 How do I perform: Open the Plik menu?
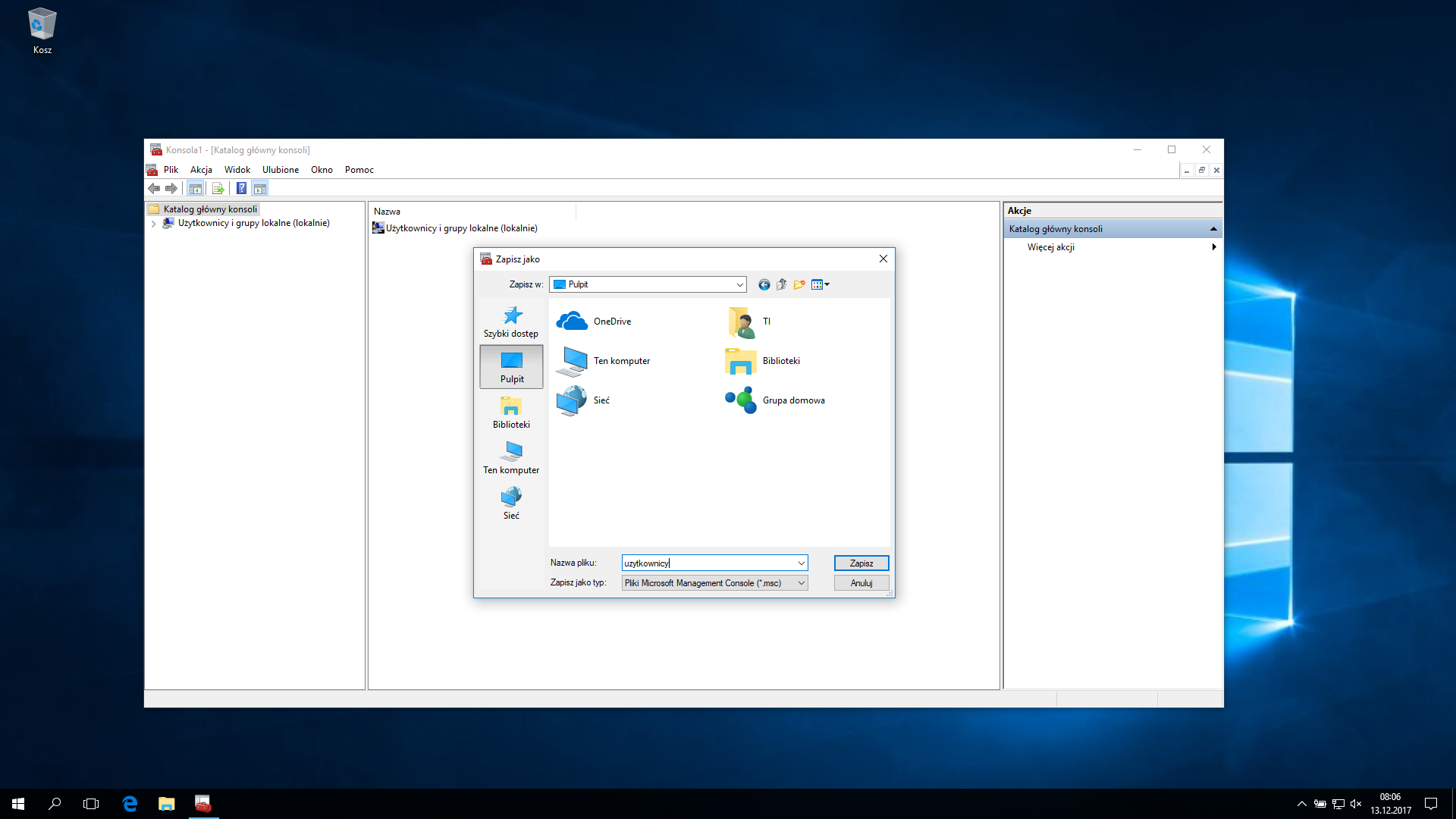point(171,170)
